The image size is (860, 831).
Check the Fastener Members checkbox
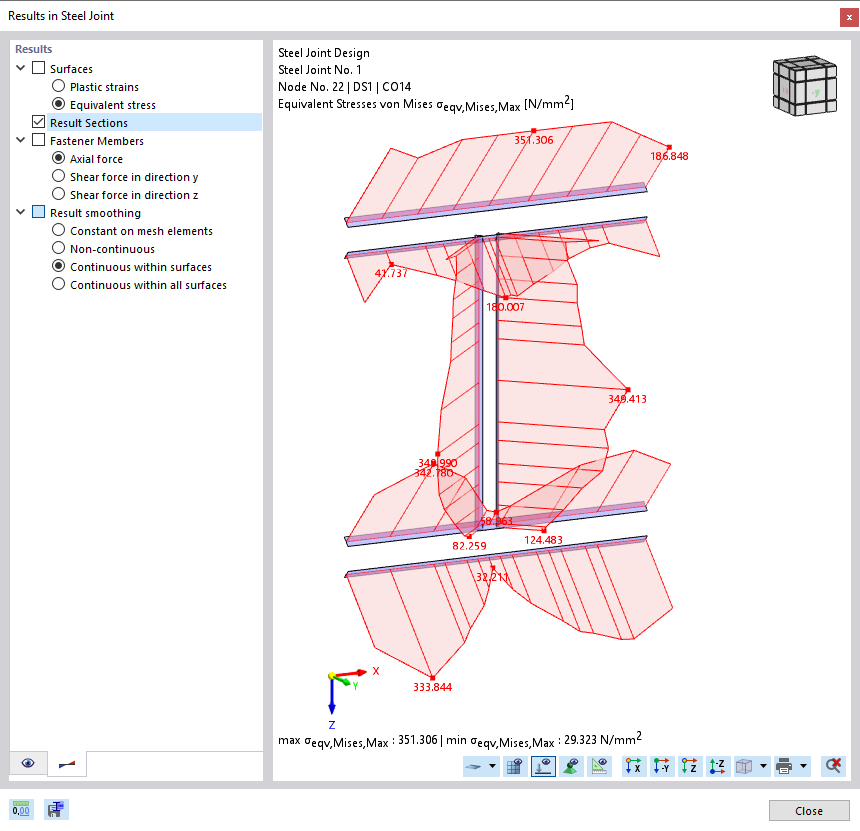click(x=38, y=140)
